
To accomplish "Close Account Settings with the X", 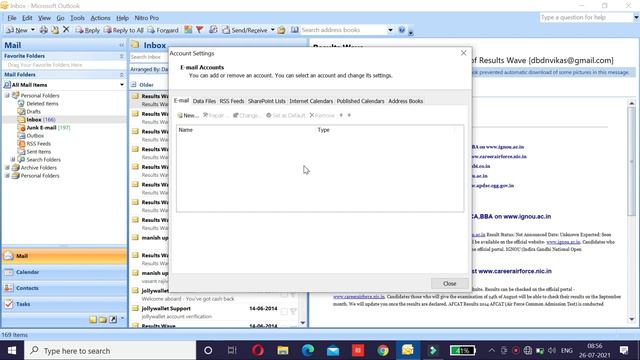I will tap(463, 53).
